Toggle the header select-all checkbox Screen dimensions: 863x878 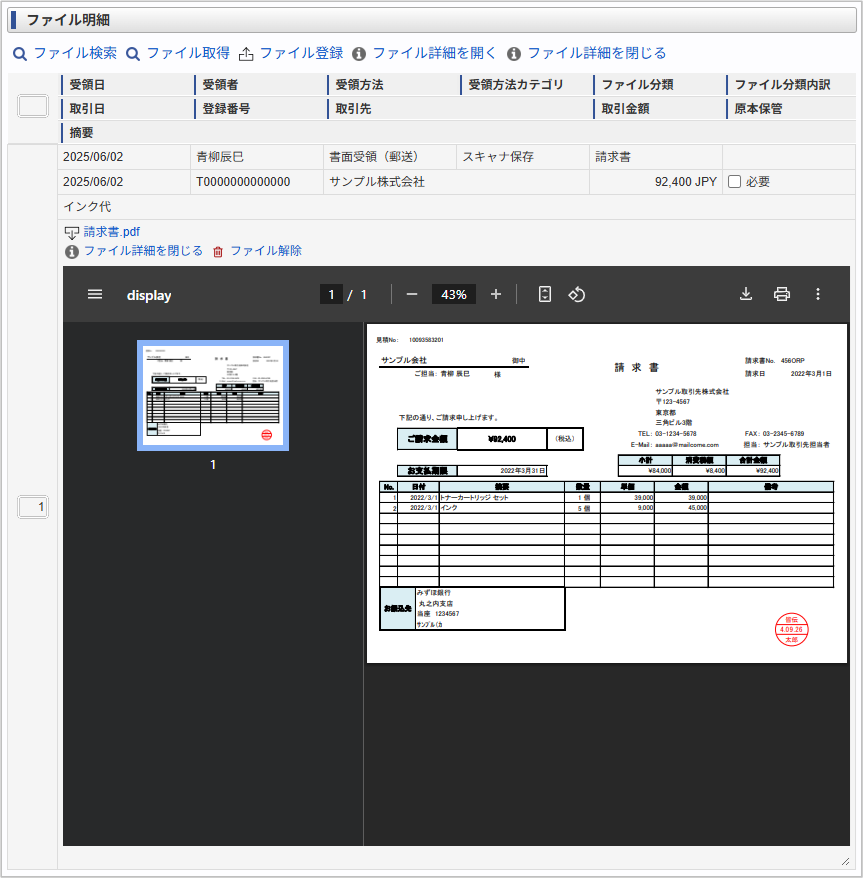(33, 107)
